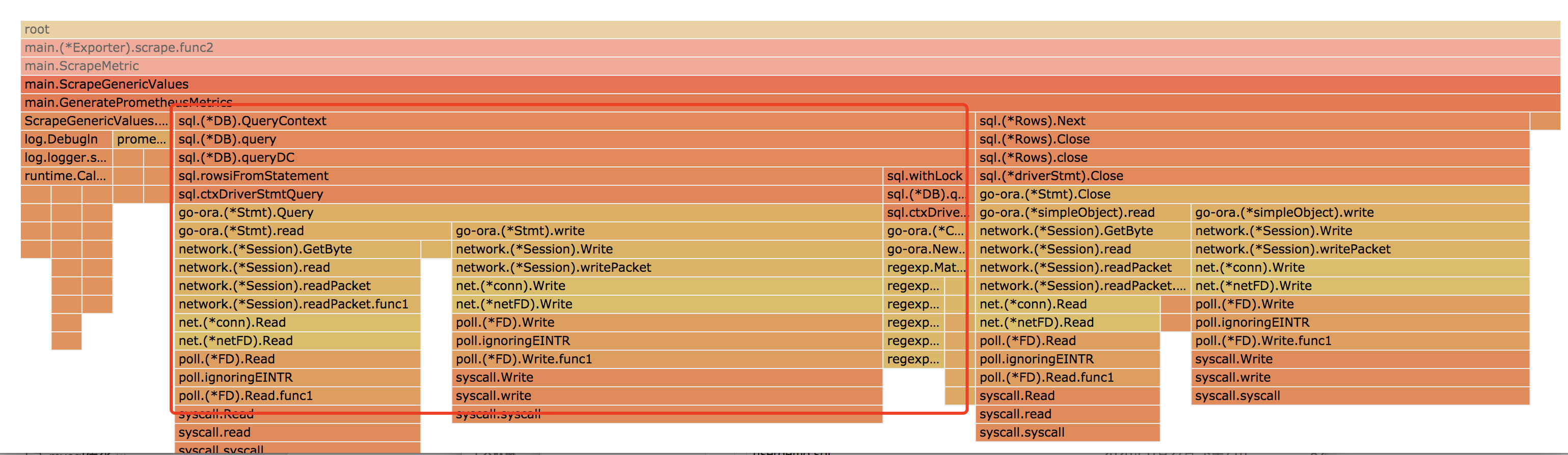Open the main.GeneratePrometheusMetrics frame
Image resolution: width=1568 pixels, height=455 pixels.
(x=790, y=102)
